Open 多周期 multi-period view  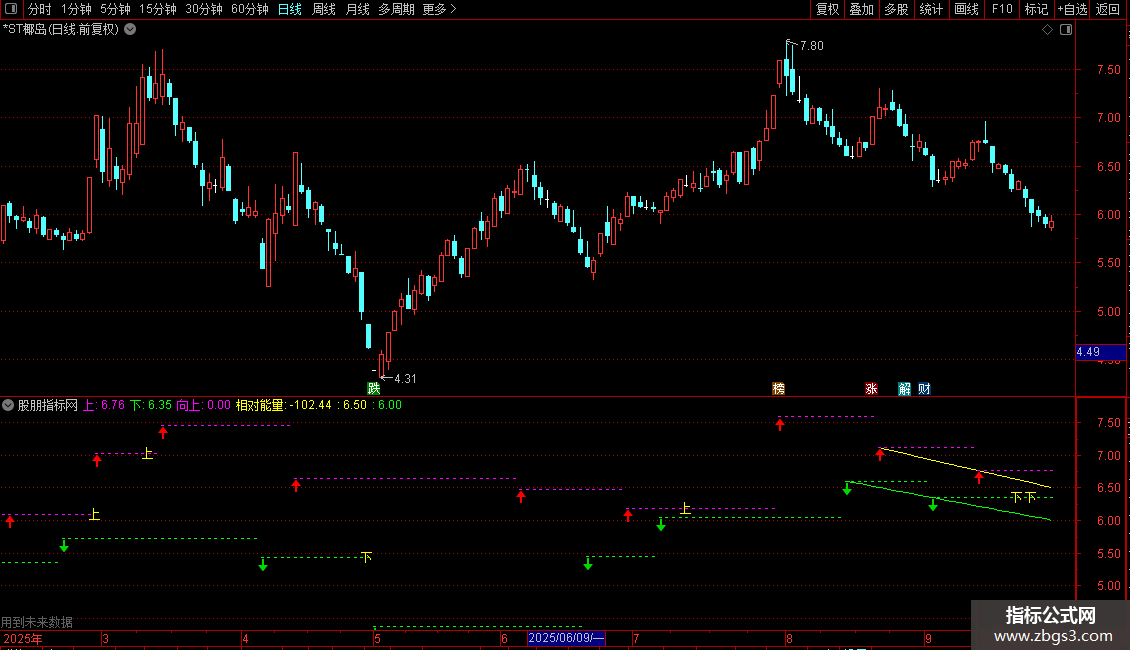pyautogui.click(x=396, y=9)
